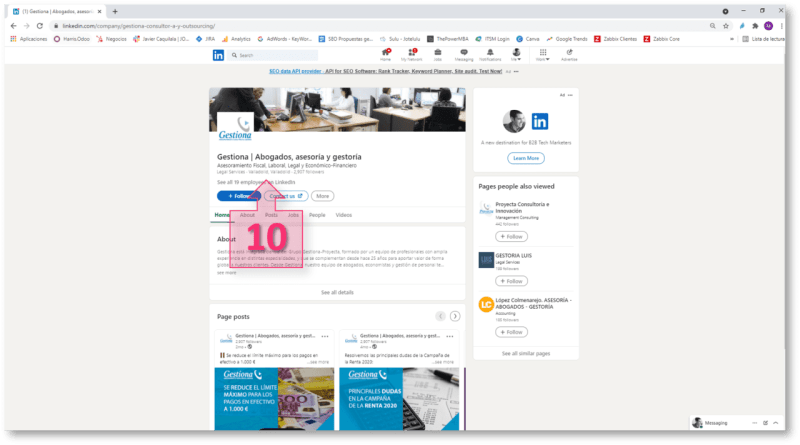Open the Me profile menu
Screen dimensions: 800x445
click(x=516, y=55)
